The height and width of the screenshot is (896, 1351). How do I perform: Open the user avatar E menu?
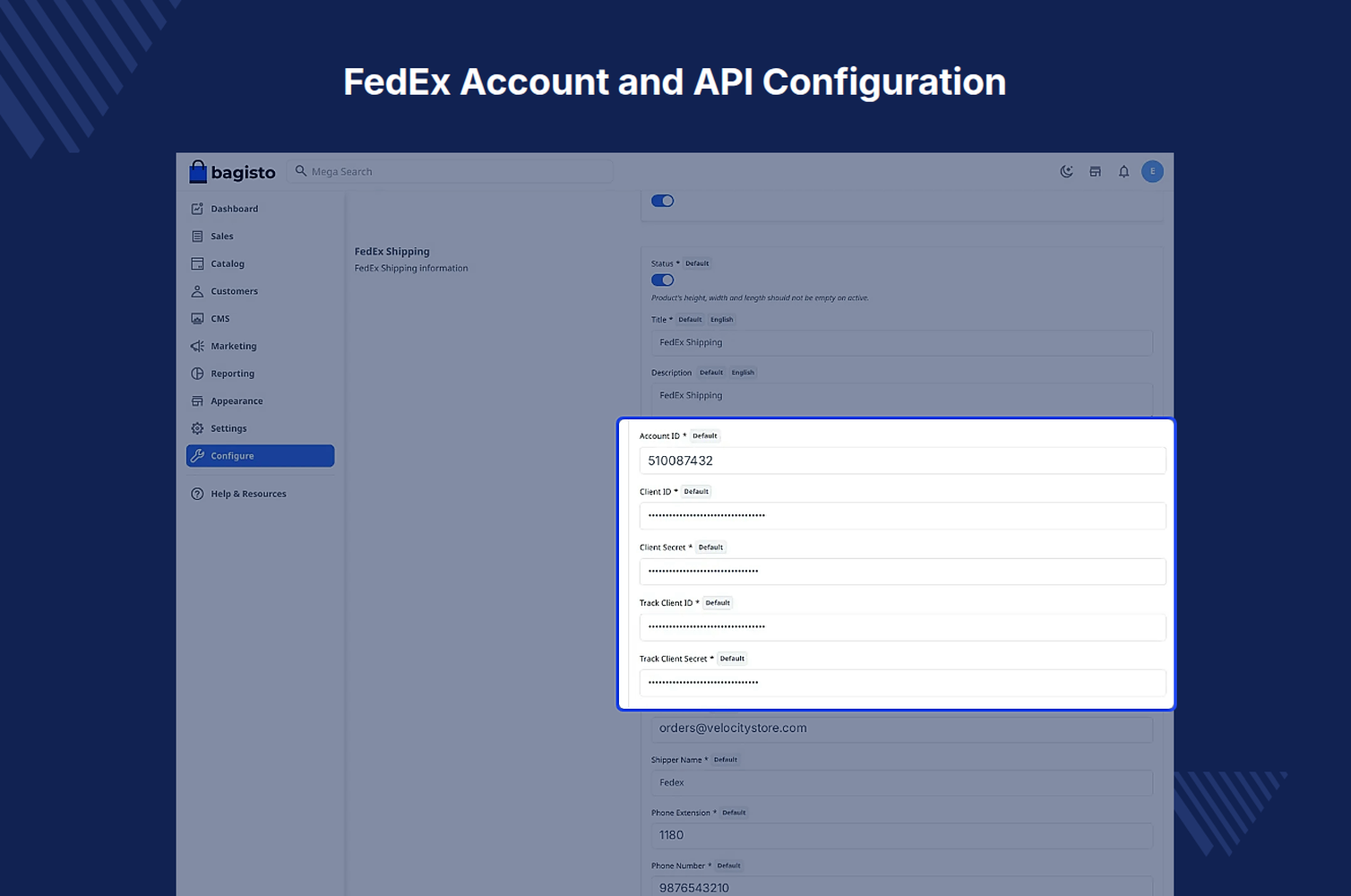1152,171
